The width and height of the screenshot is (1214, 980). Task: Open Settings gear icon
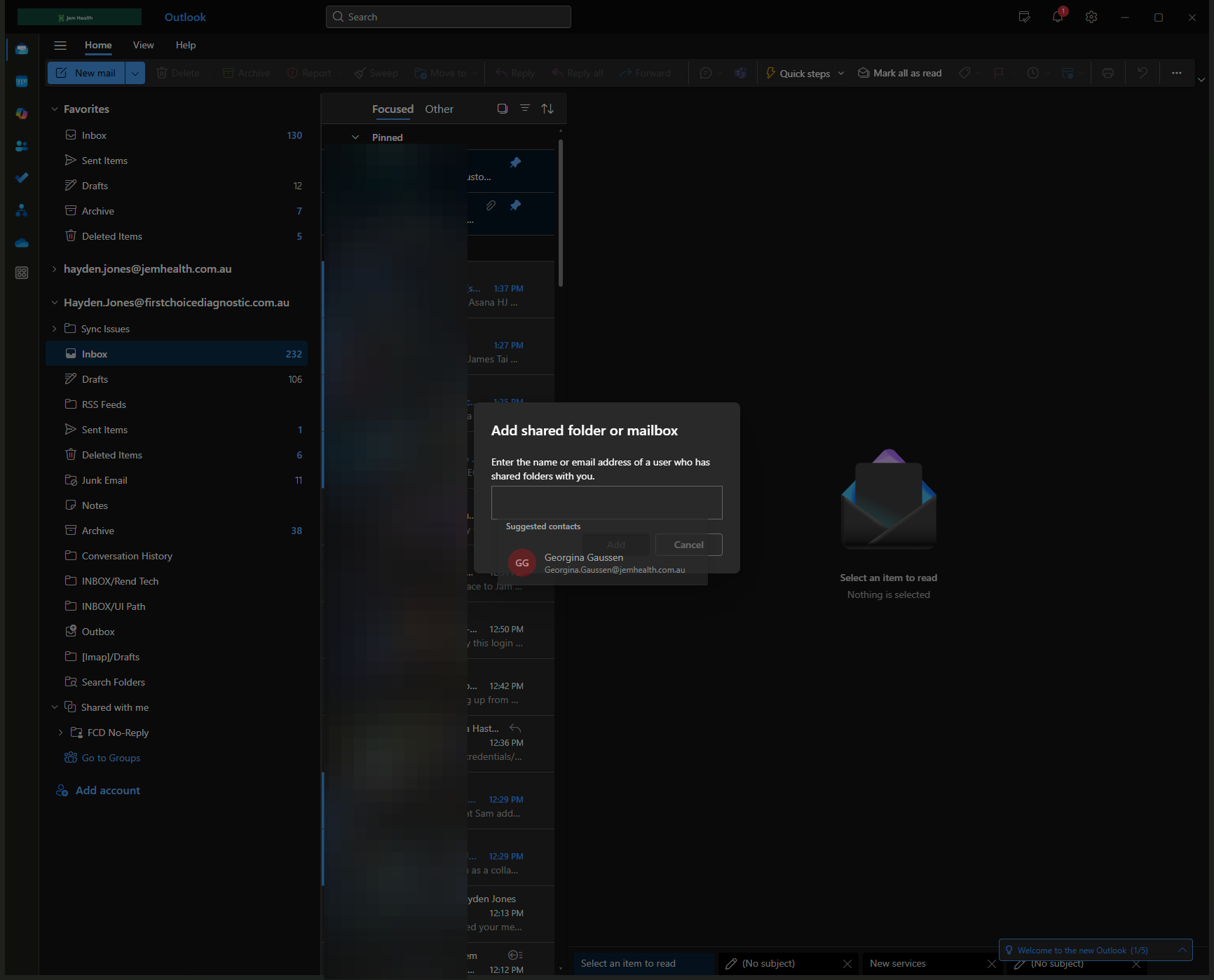pos(1091,17)
